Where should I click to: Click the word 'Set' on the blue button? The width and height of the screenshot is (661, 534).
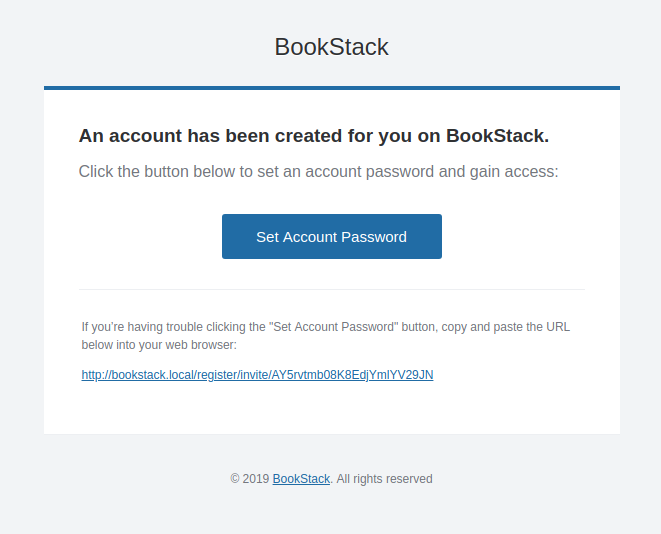coord(268,237)
